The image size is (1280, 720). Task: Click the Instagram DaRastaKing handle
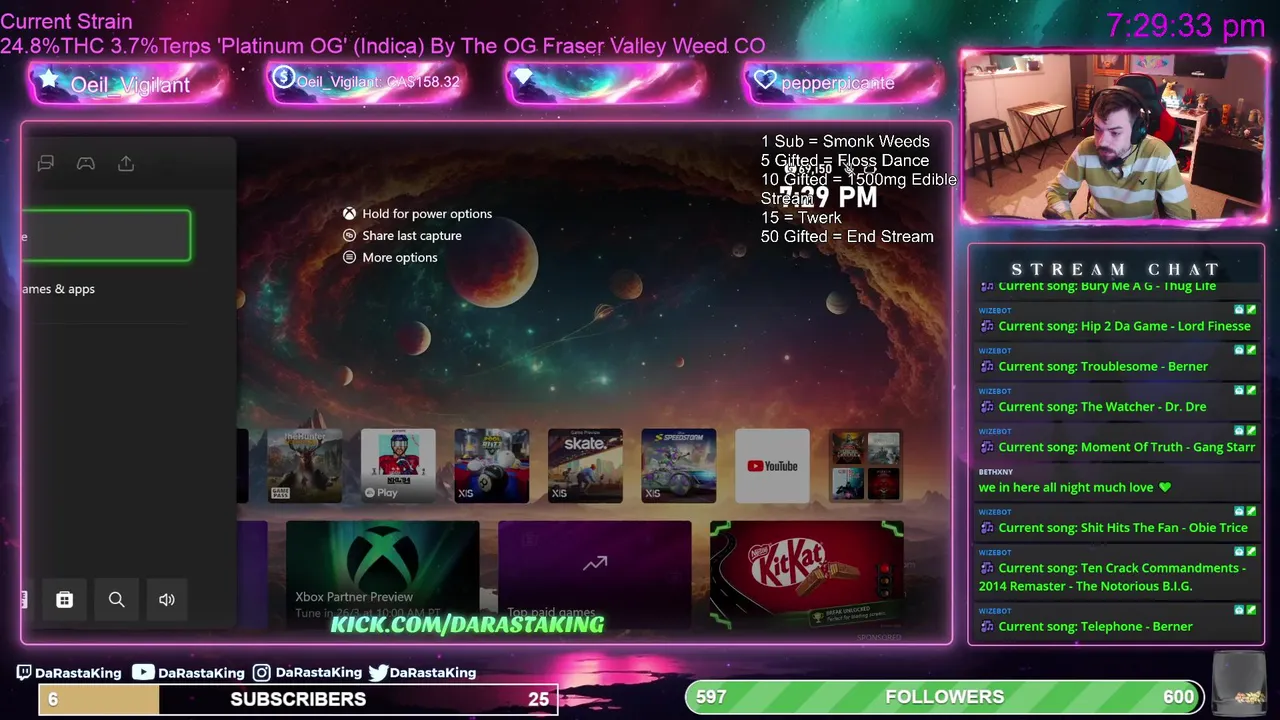tap(307, 673)
